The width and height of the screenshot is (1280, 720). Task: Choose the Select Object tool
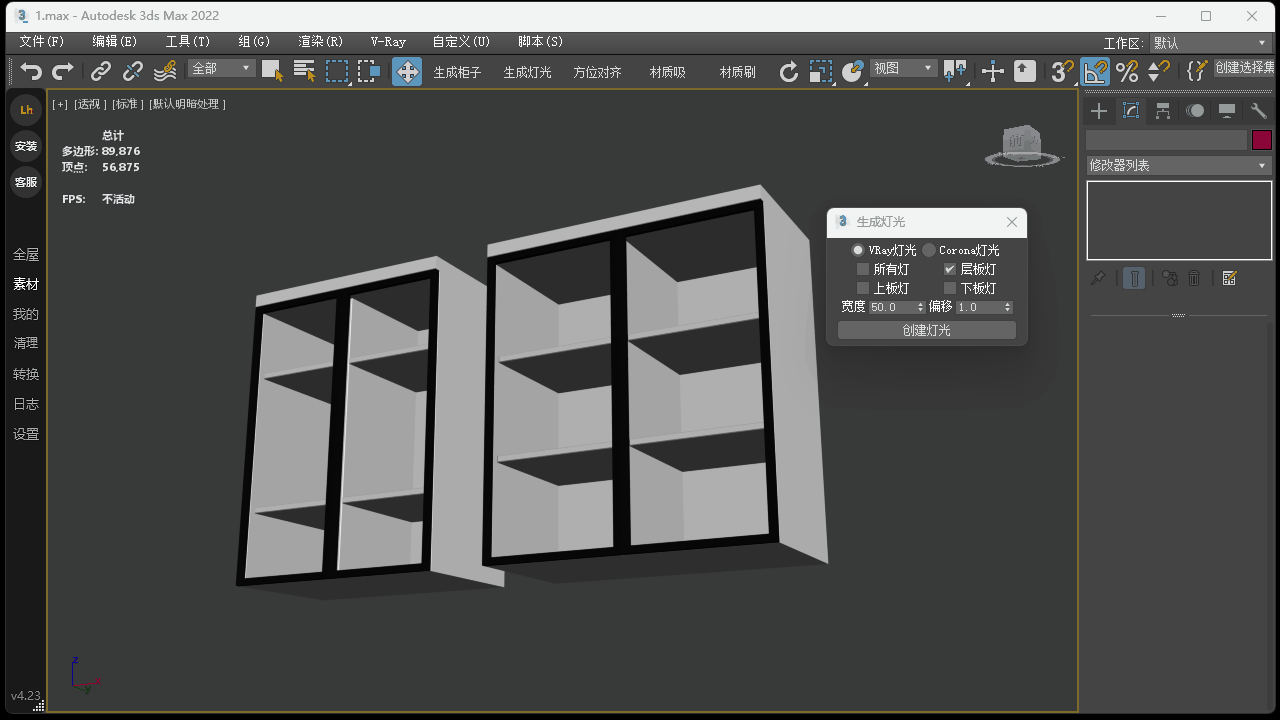click(272, 71)
